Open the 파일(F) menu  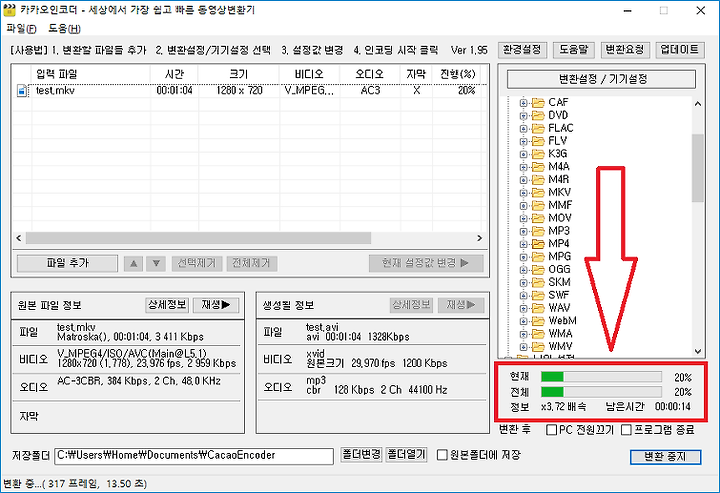(x=22, y=29)
